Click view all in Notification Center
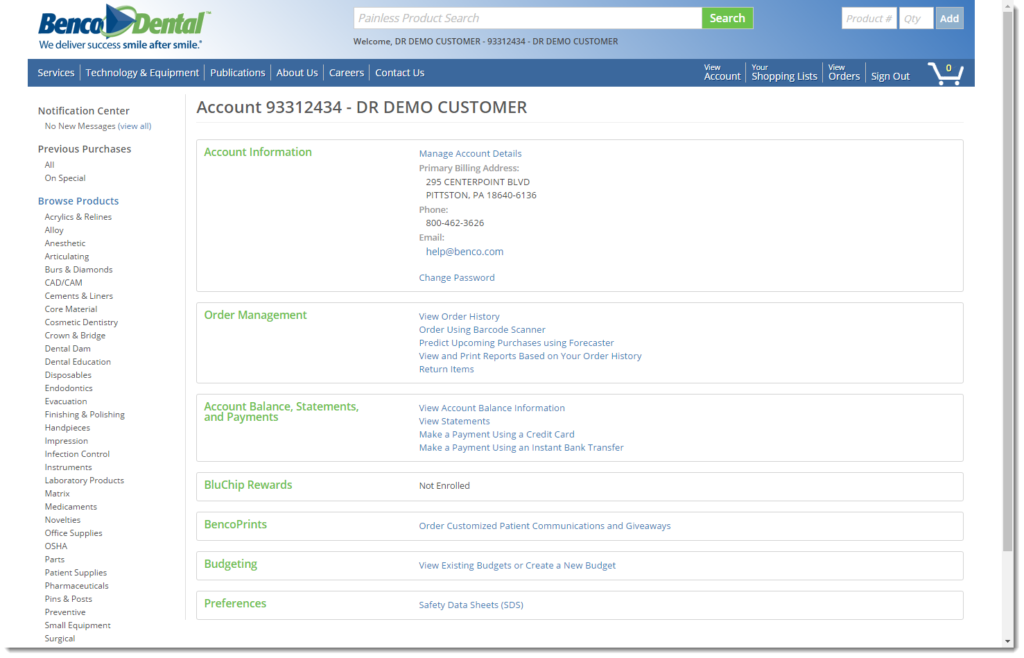This screenshot has height=658, width=1024. click(135, 125)
